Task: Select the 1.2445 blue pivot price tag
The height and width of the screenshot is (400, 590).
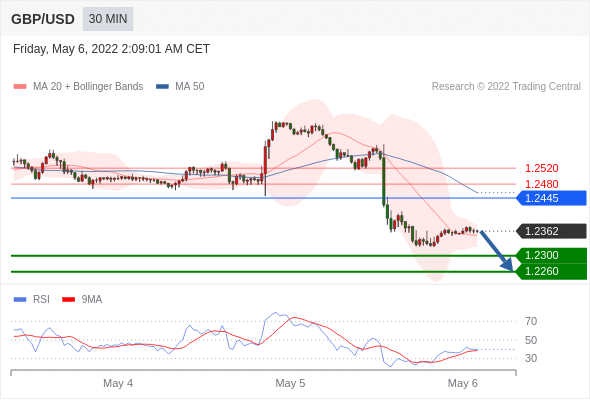Action: [551, 198]
